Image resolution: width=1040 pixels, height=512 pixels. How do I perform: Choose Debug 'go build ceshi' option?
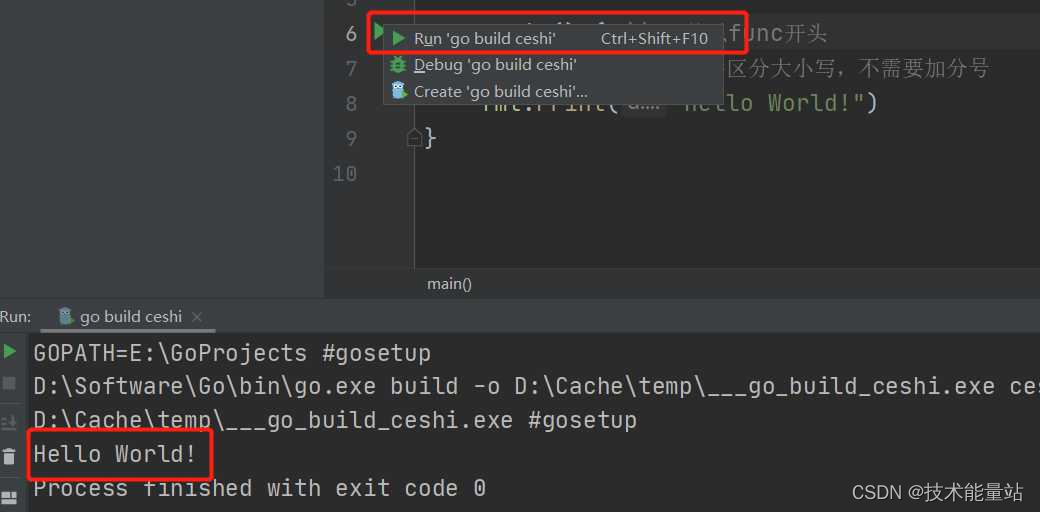tap(553, 65)
